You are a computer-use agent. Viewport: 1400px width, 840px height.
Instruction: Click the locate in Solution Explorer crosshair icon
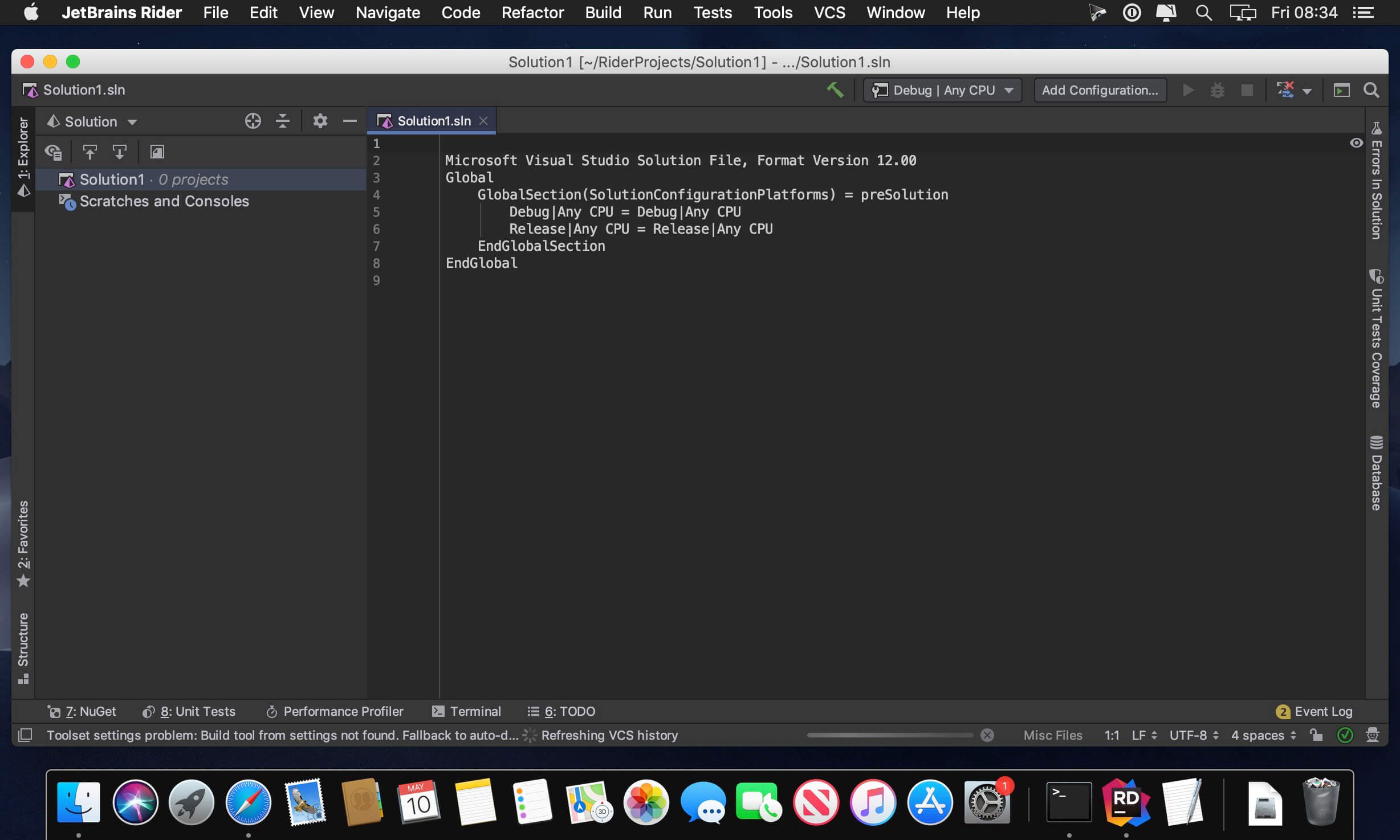(253, 121)
